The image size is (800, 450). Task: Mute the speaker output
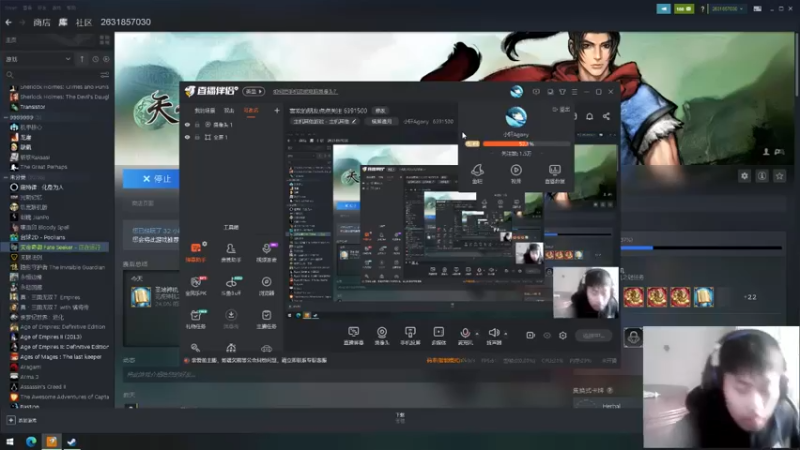pyautogui.click(x=493, y=334)
